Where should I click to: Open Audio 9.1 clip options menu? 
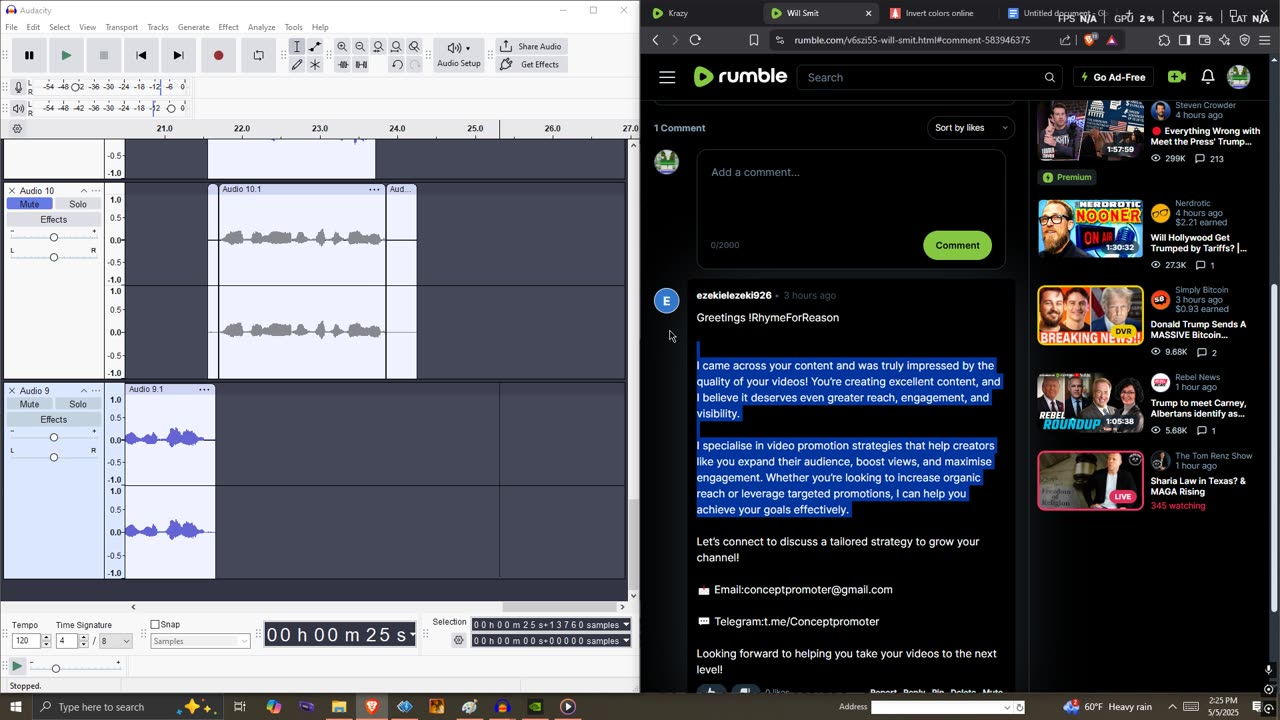coord(204,389)
